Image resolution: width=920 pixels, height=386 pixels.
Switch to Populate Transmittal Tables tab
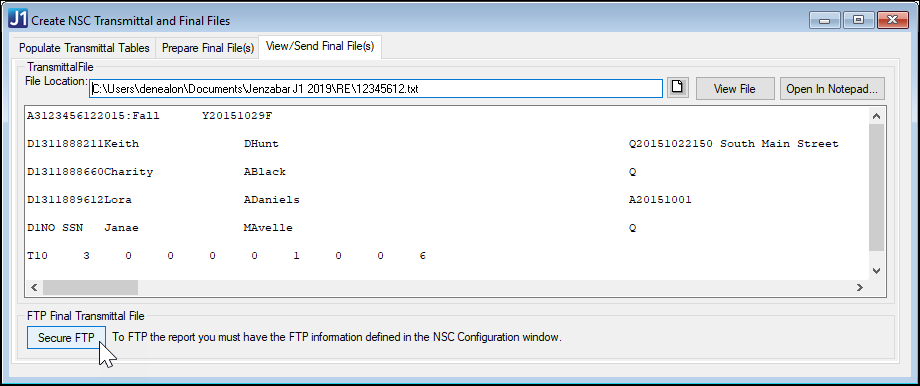click(x=84, y=48)
